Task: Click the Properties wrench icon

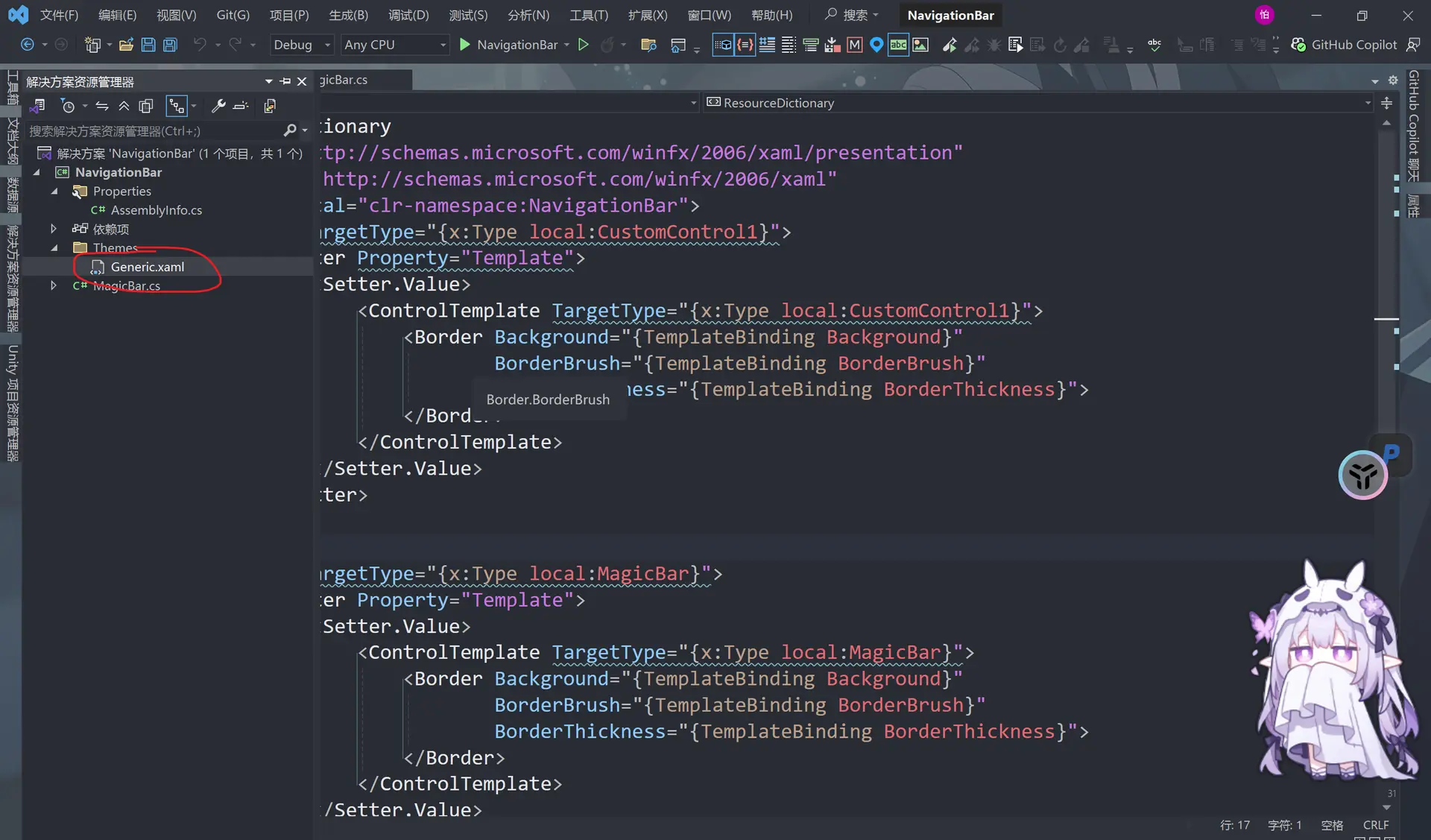Action: pos(218,107)
